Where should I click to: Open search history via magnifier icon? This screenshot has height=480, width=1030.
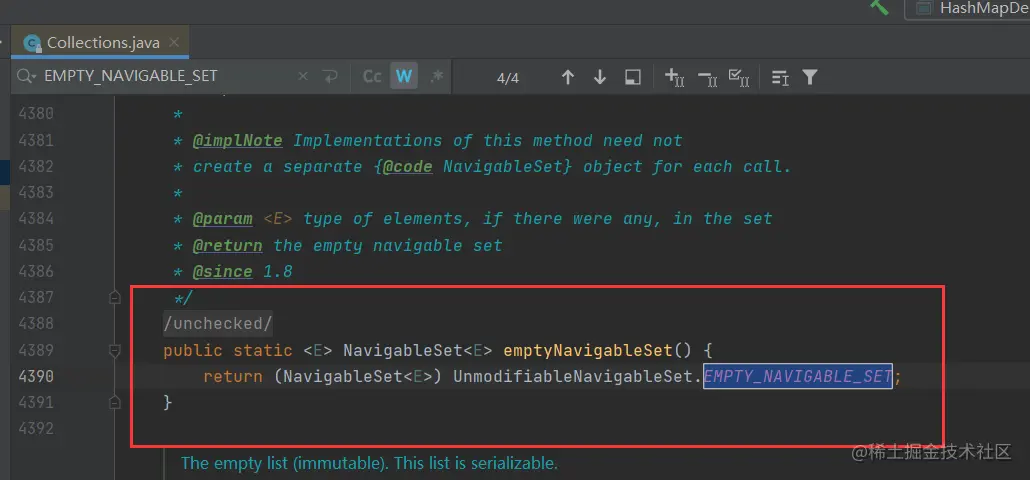(26, 76)
